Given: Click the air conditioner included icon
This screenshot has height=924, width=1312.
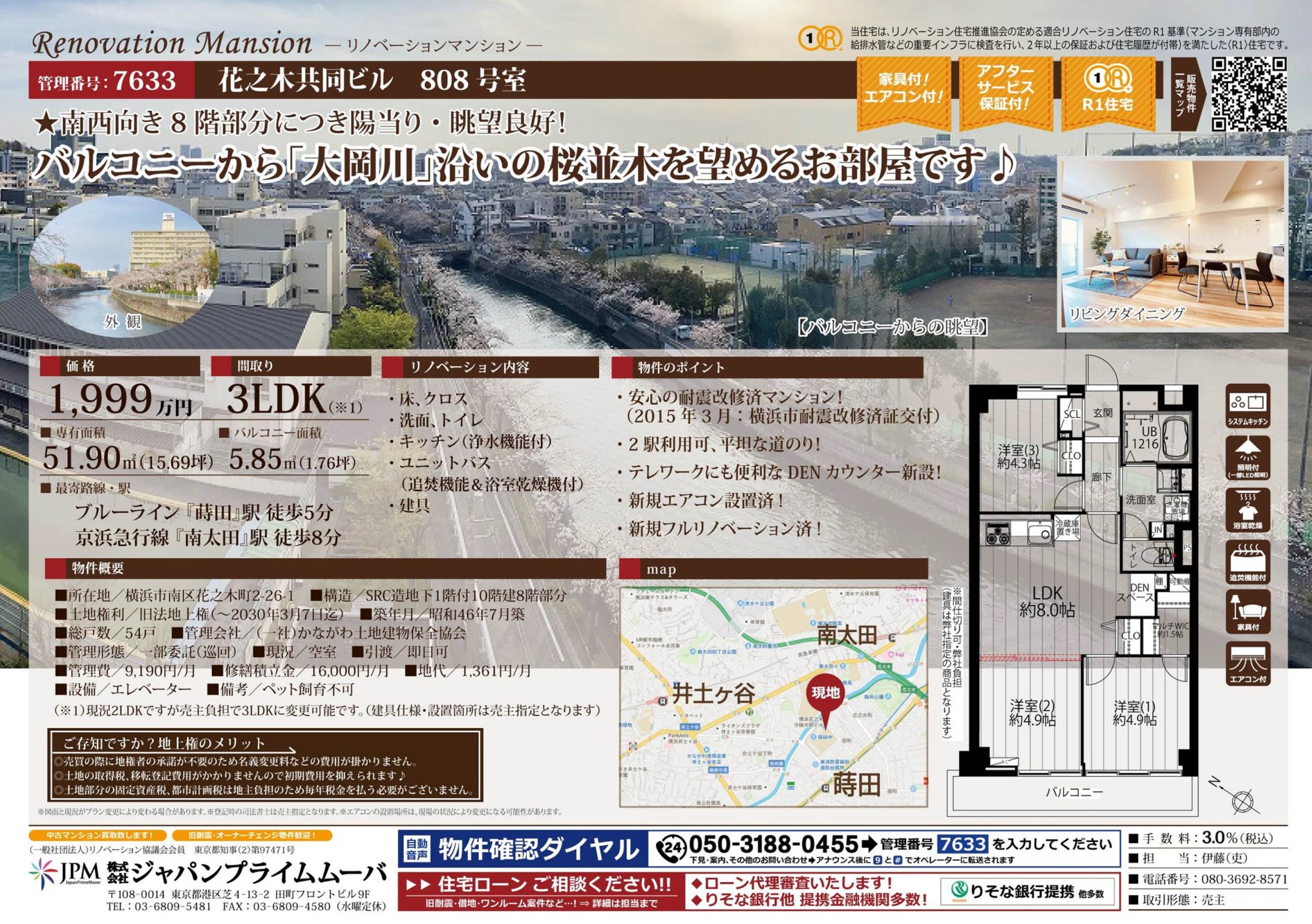Looking at the screenshot, I should tap(1247, 663).
